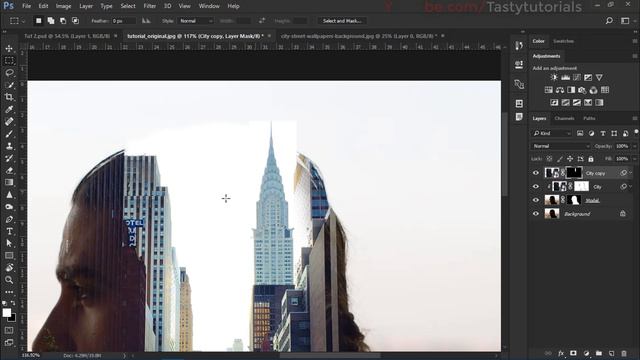640x360 pixels.
Task: Open the Style dropdown set to Normal
Action: [196, 21]
